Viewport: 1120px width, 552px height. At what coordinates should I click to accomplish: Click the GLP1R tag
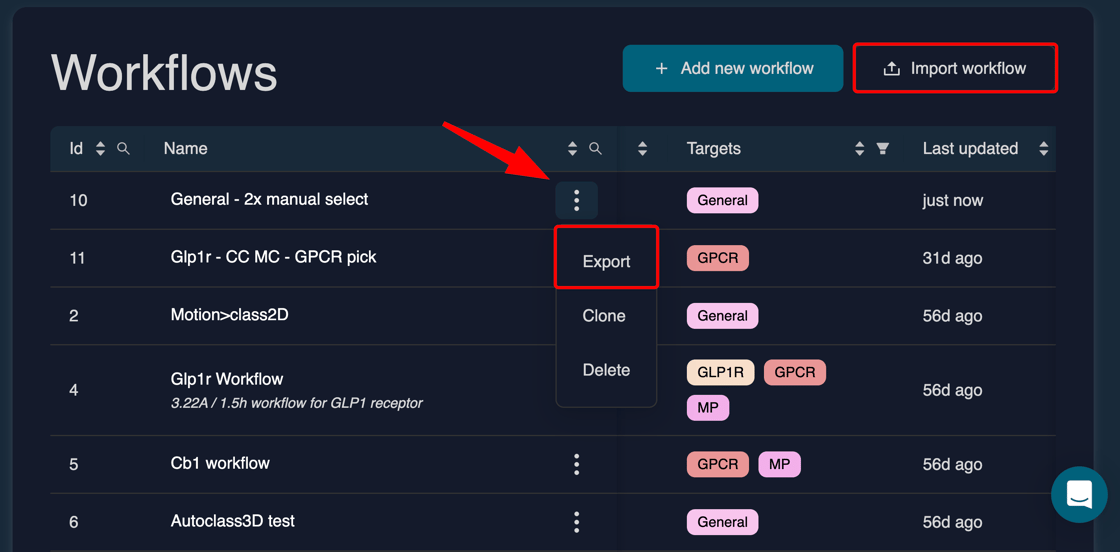point(721,372)
